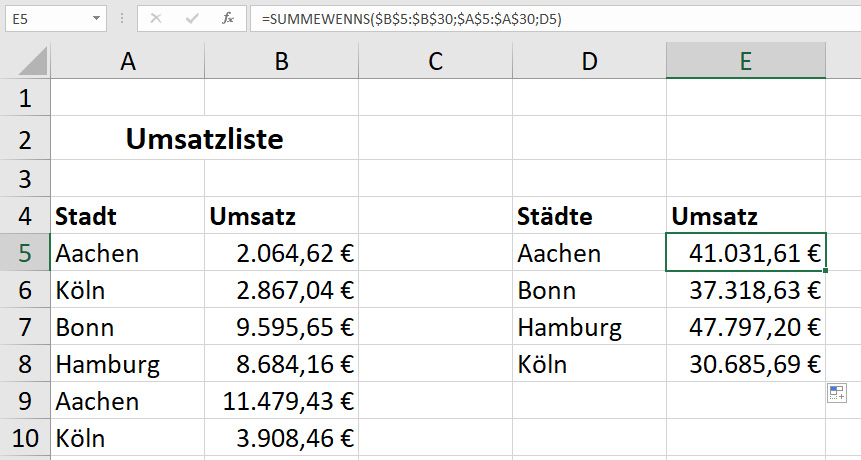Click the Select All corner triangle

(x=33, y=61)
